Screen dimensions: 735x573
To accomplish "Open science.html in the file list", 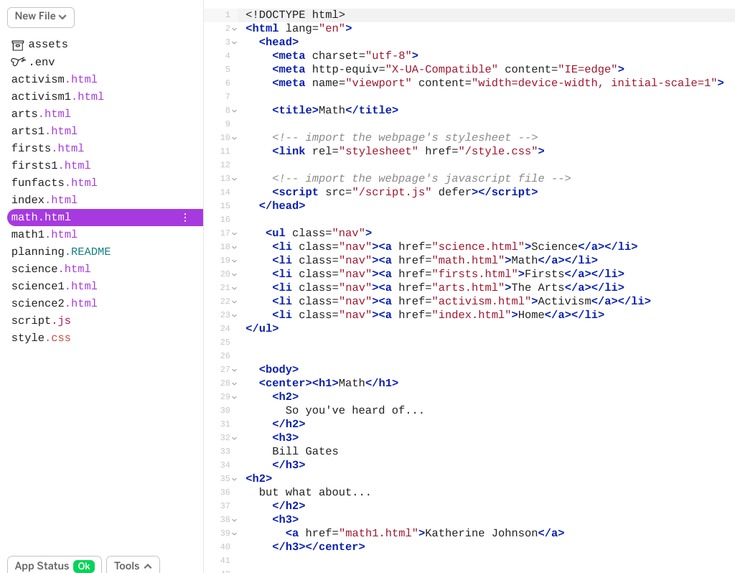I will tap(51, 269).
